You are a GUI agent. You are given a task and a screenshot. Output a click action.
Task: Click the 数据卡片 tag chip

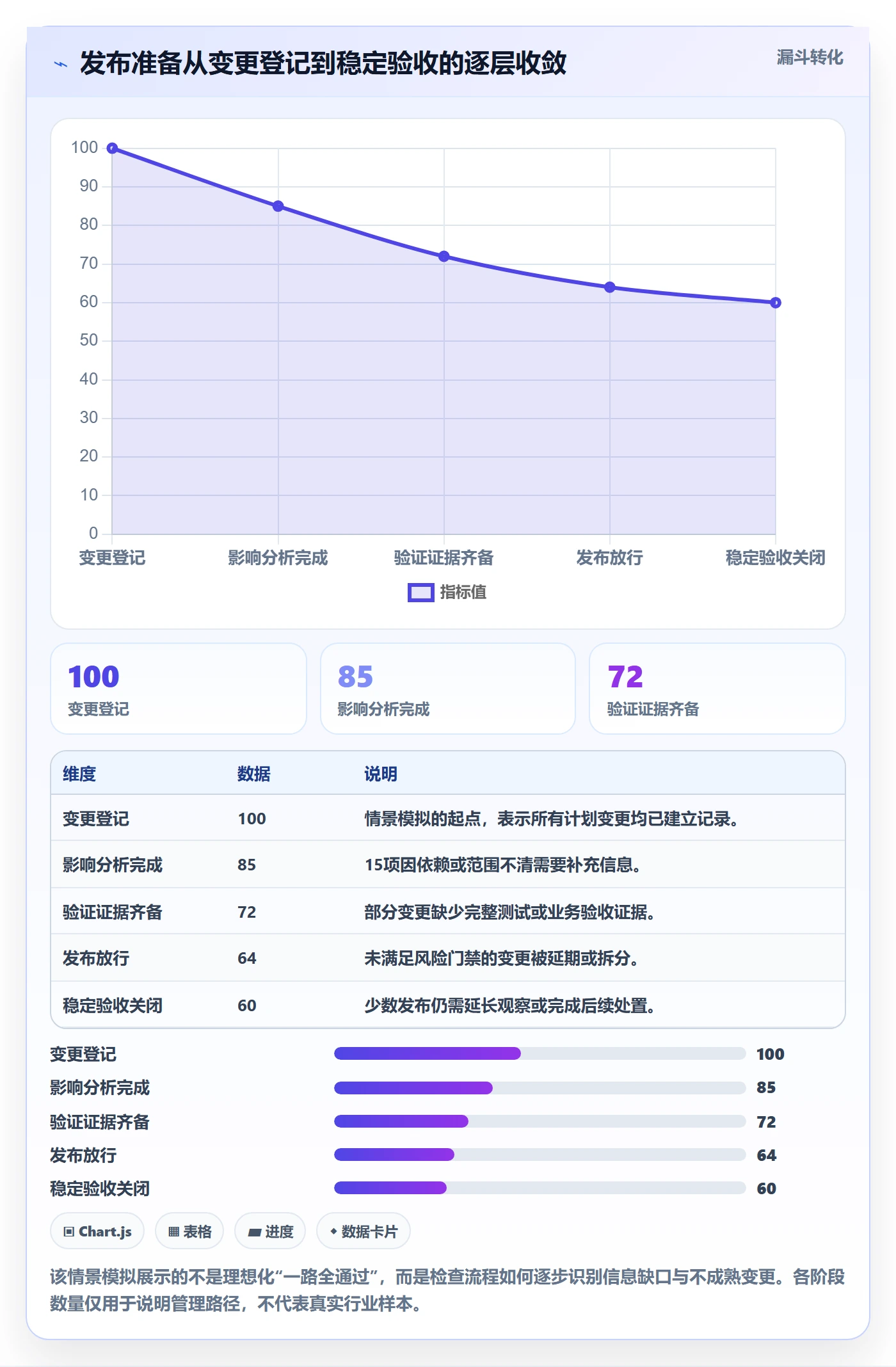[x=364, y=1231]
